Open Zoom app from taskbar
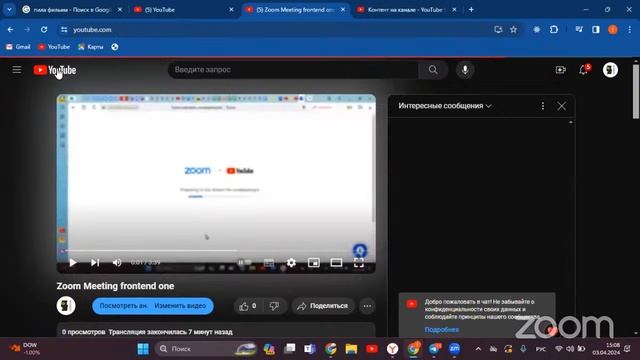The width and height of the screenshot is (640, 360). (x=454, y=349)
